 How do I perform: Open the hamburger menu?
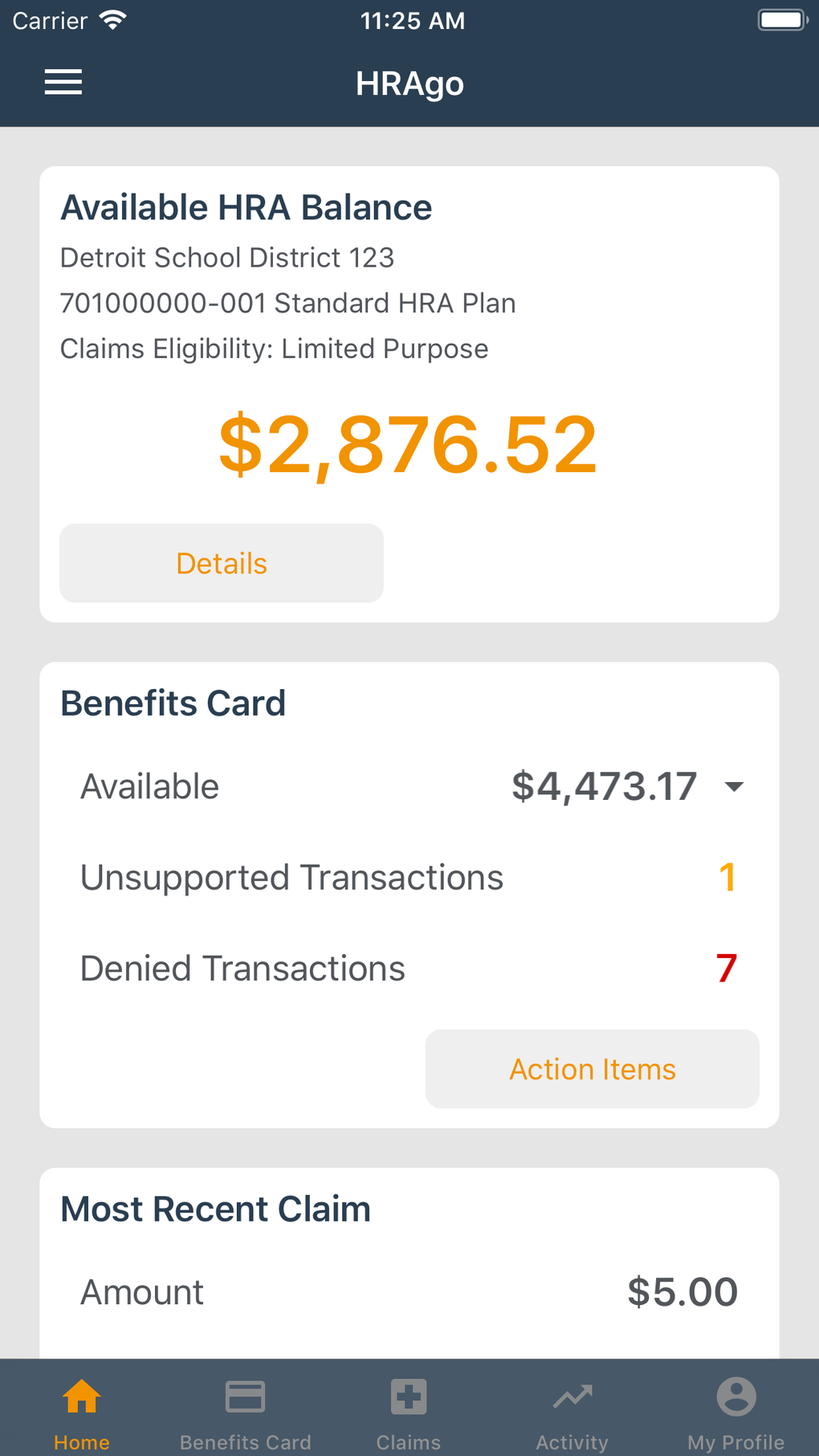coord(63,82)
